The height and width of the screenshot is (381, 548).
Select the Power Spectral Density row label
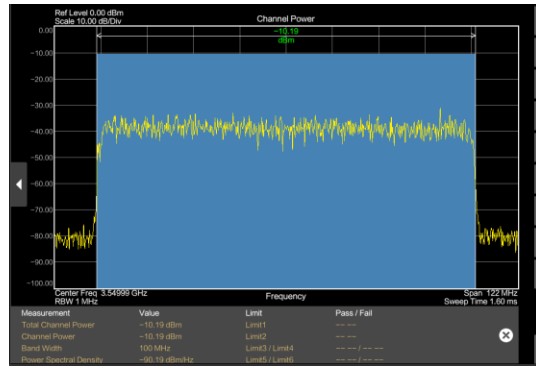(x=62, y=360)
